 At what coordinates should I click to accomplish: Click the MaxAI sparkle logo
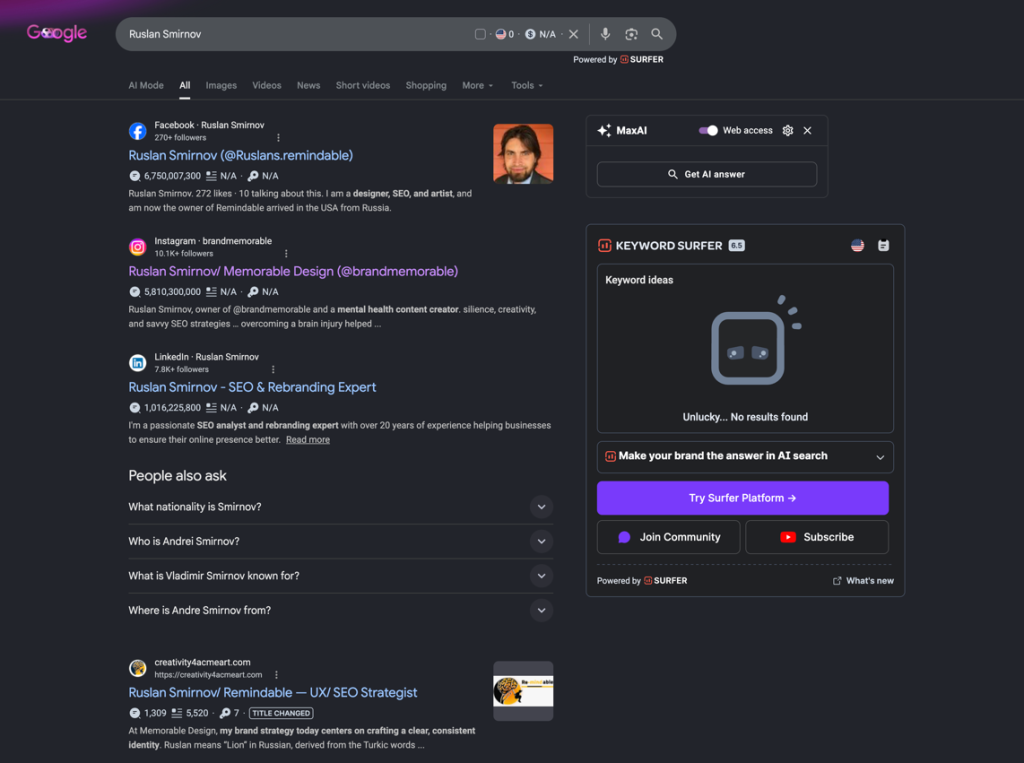604,131
